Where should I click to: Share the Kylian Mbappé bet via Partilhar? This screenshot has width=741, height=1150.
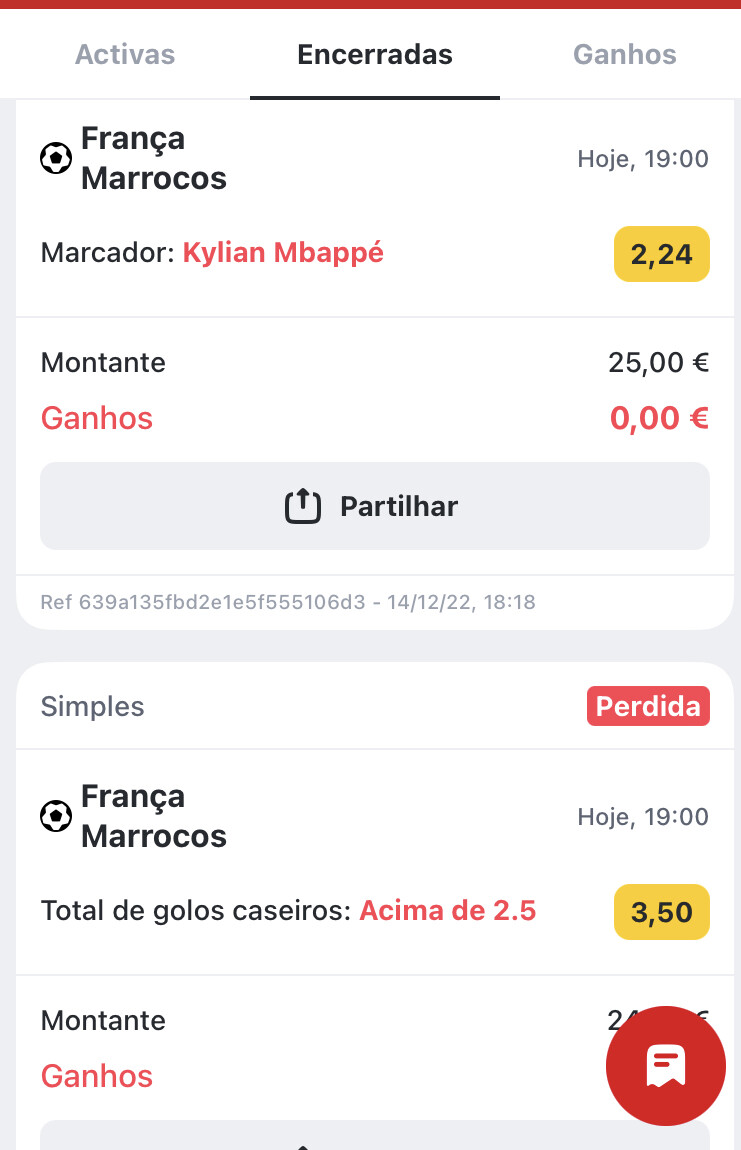[375, 506]
